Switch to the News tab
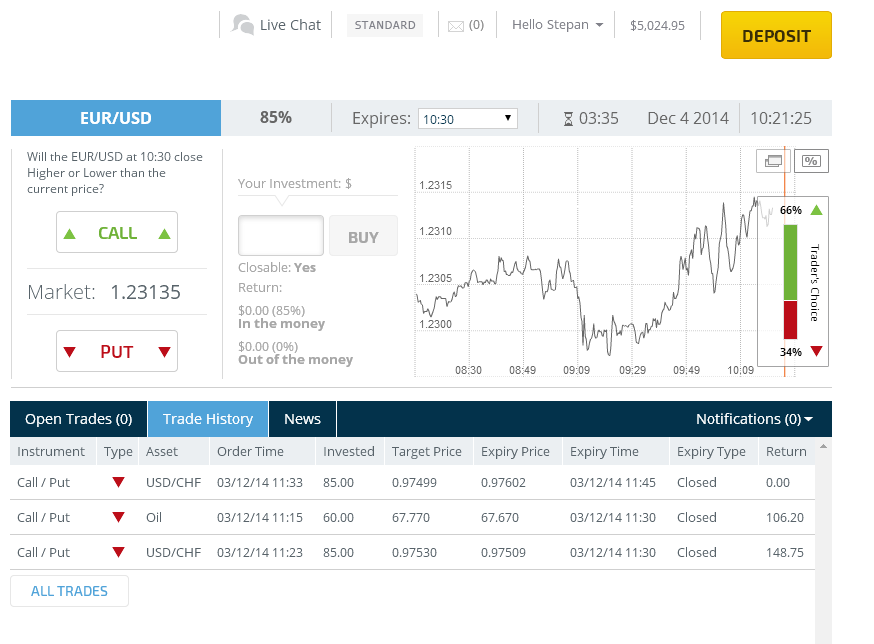This screenshot has height=644, width=874. (302, 419)
